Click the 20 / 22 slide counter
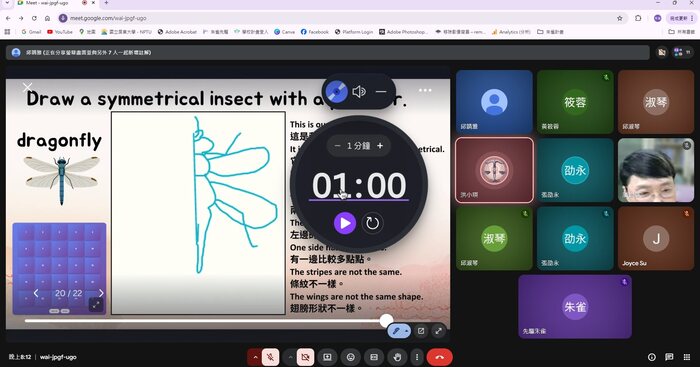Screen dimensions: 700x367 [x=68, y=293]
